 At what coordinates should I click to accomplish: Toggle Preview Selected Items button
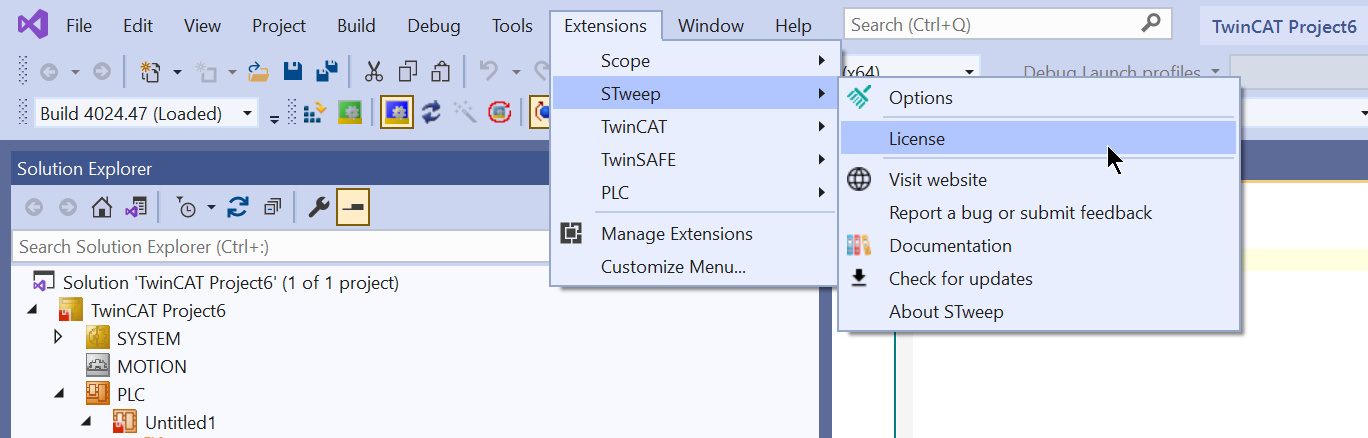click(x=353, y=208)
